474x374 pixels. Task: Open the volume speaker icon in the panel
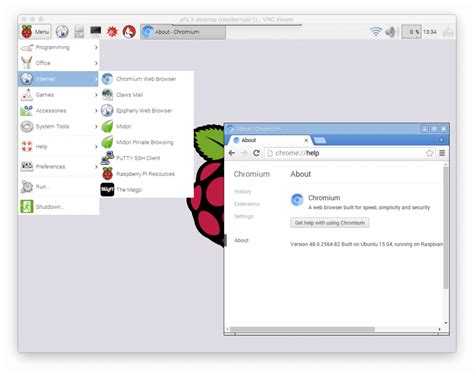coord(390,32)
